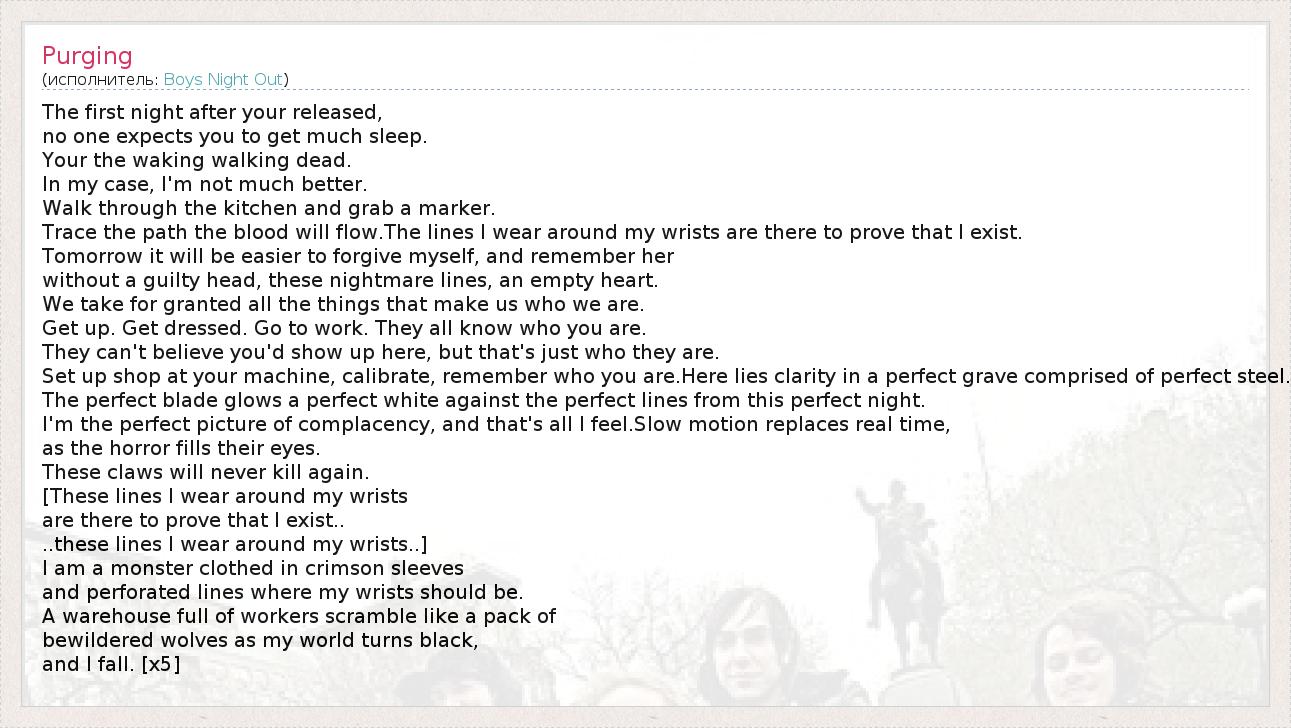Click 'Walk through the kitchen and grab a marker.'
Viewport: 1291px width, 728px height.
click(268, 208)
